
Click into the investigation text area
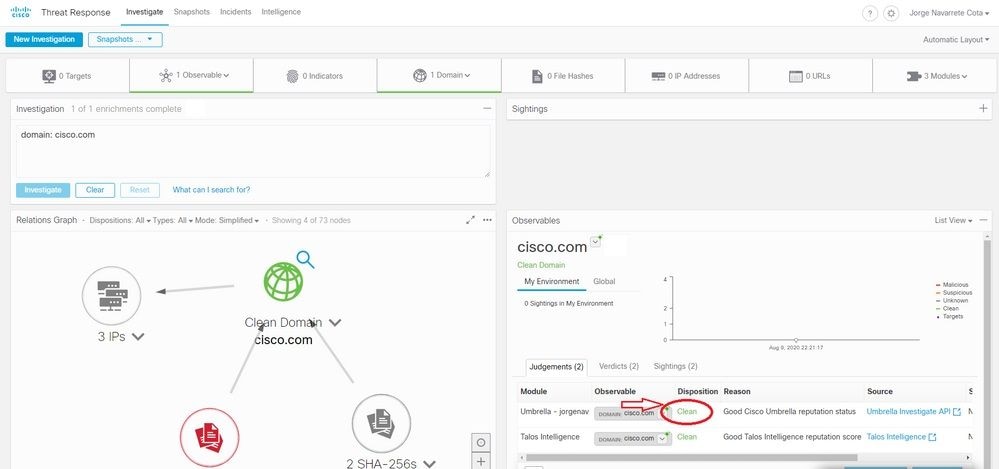[x=253, y=151]
